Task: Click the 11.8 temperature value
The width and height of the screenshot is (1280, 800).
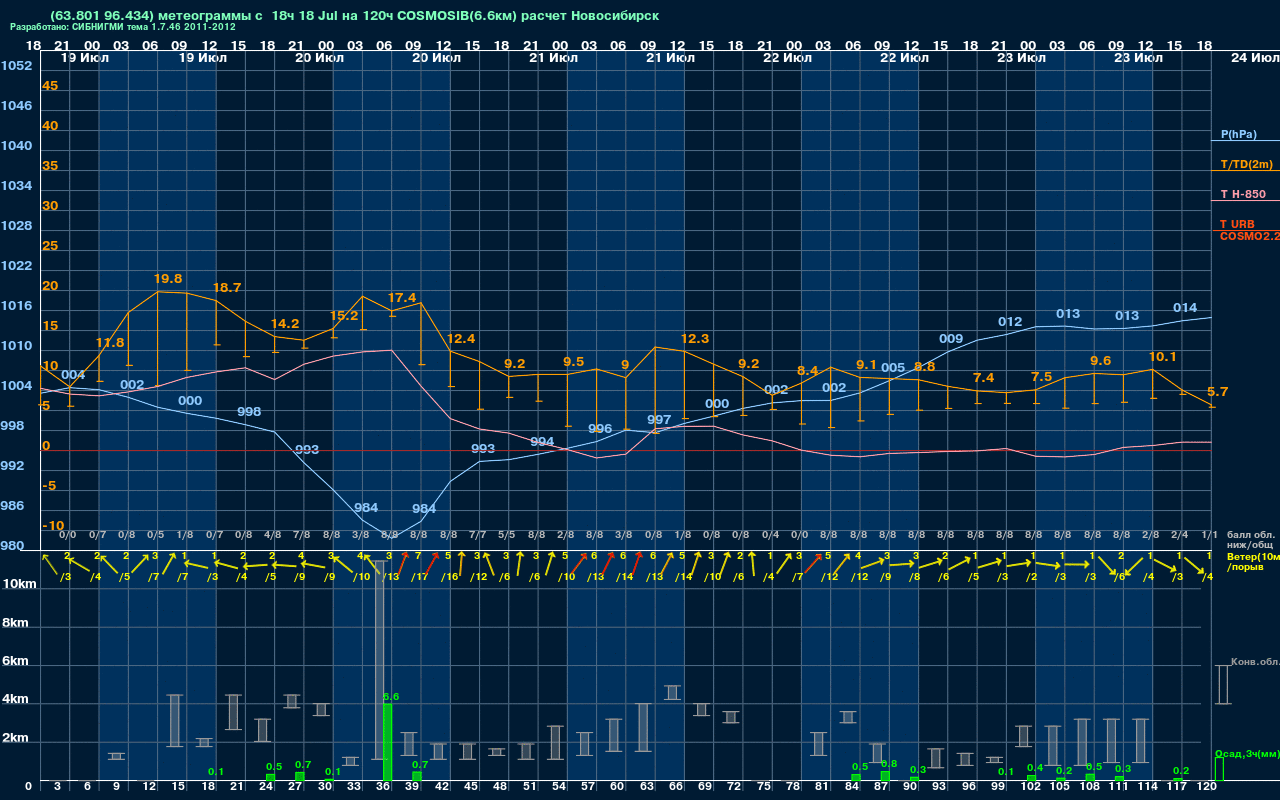Action: point(110,343)
